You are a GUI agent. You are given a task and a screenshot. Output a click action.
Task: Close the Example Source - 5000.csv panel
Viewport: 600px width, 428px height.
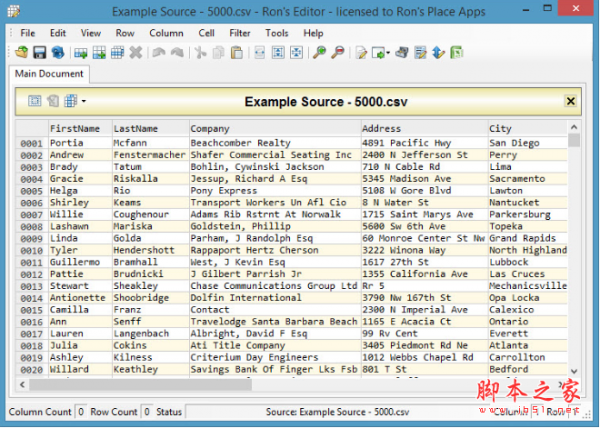[570, 101]
